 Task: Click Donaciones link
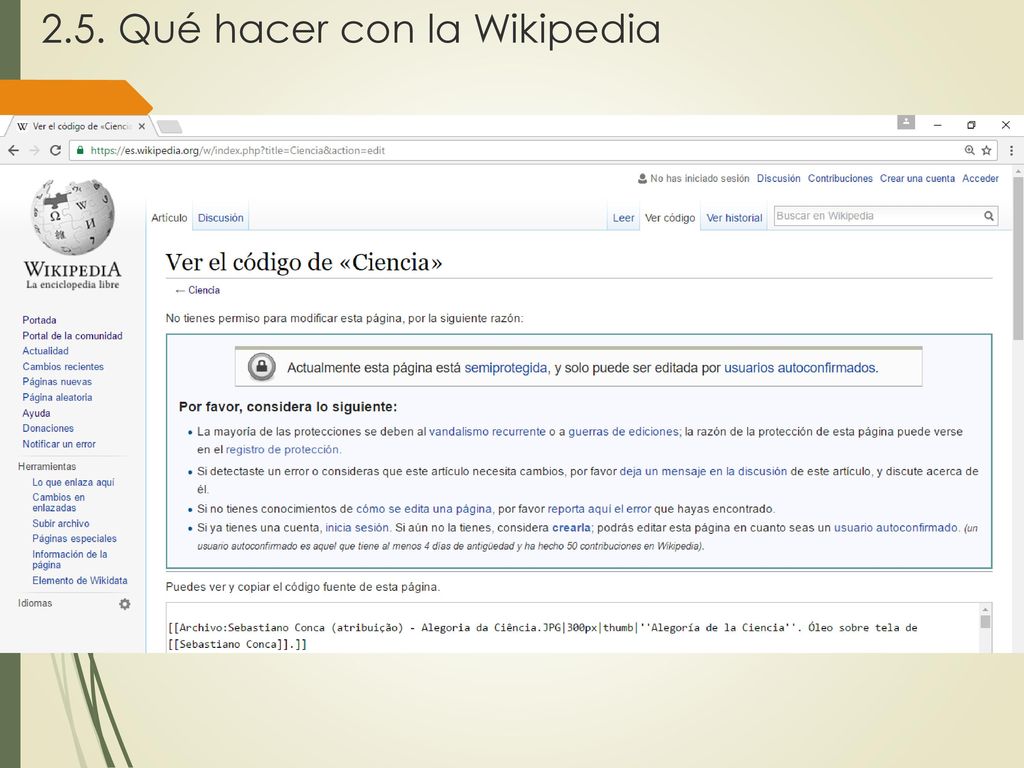tap(48, 428)
